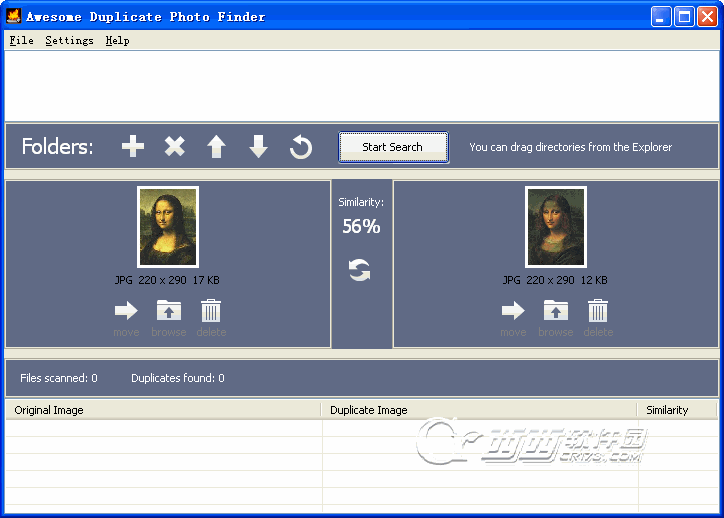Click the browse folder icon under the right image
Image resolution: width=724 pixels, height=518 pixels.
555,310
